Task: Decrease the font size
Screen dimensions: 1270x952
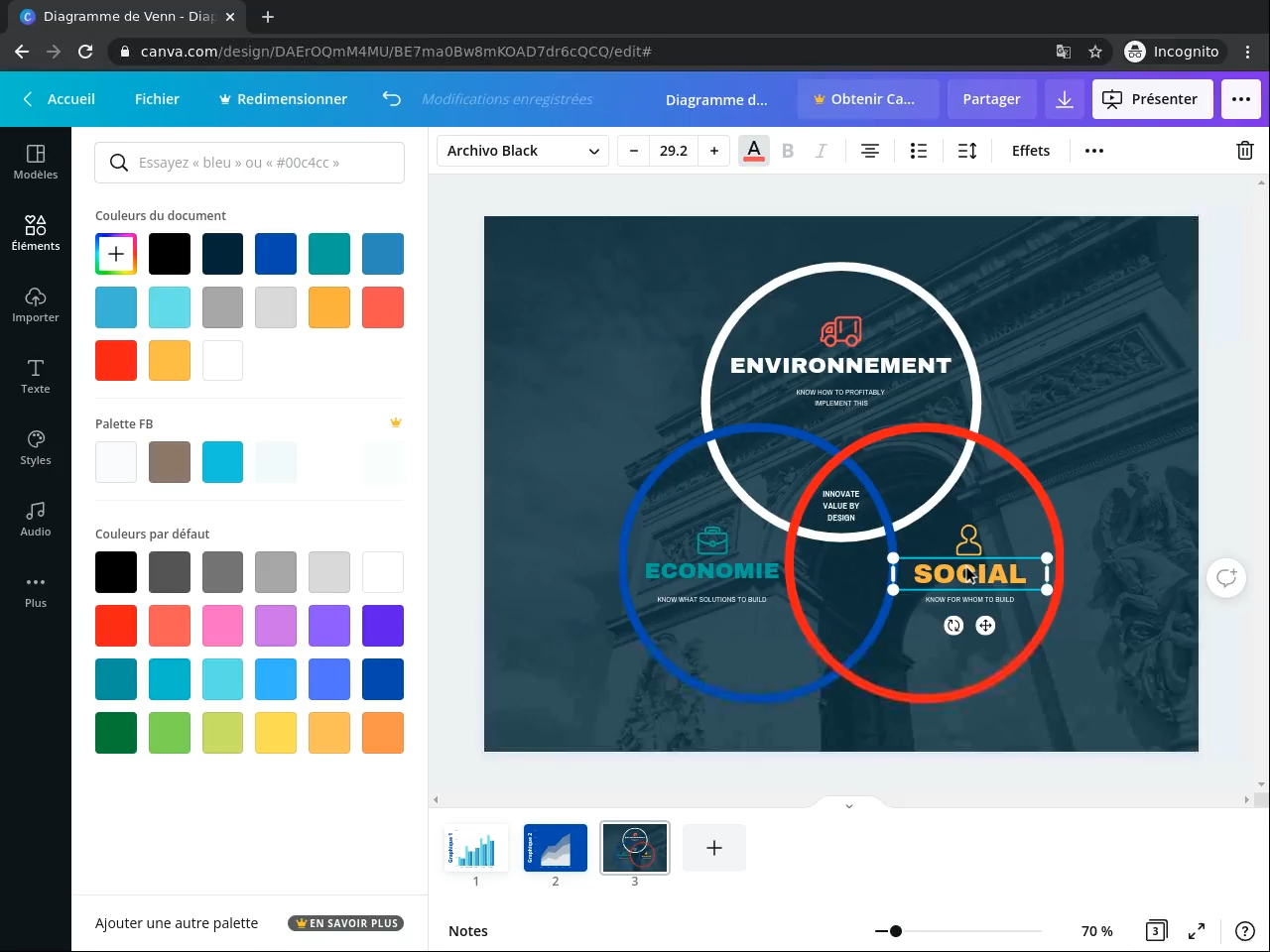Action: pyautogui.click(x=634, y=151)
